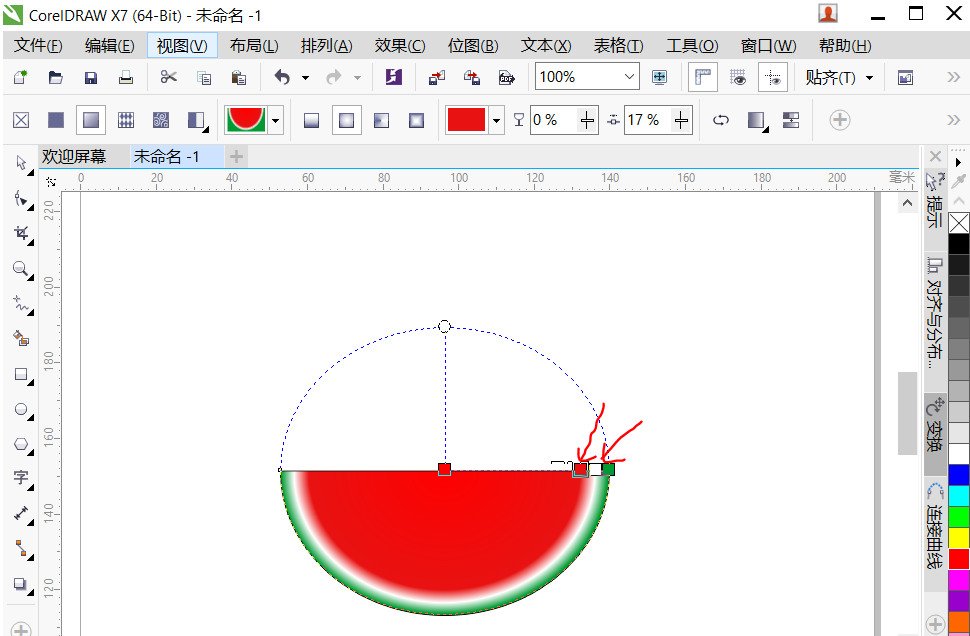Click Publish to PDF icon
Viewport: 970px width, 636px height.
tap(507, 77)
